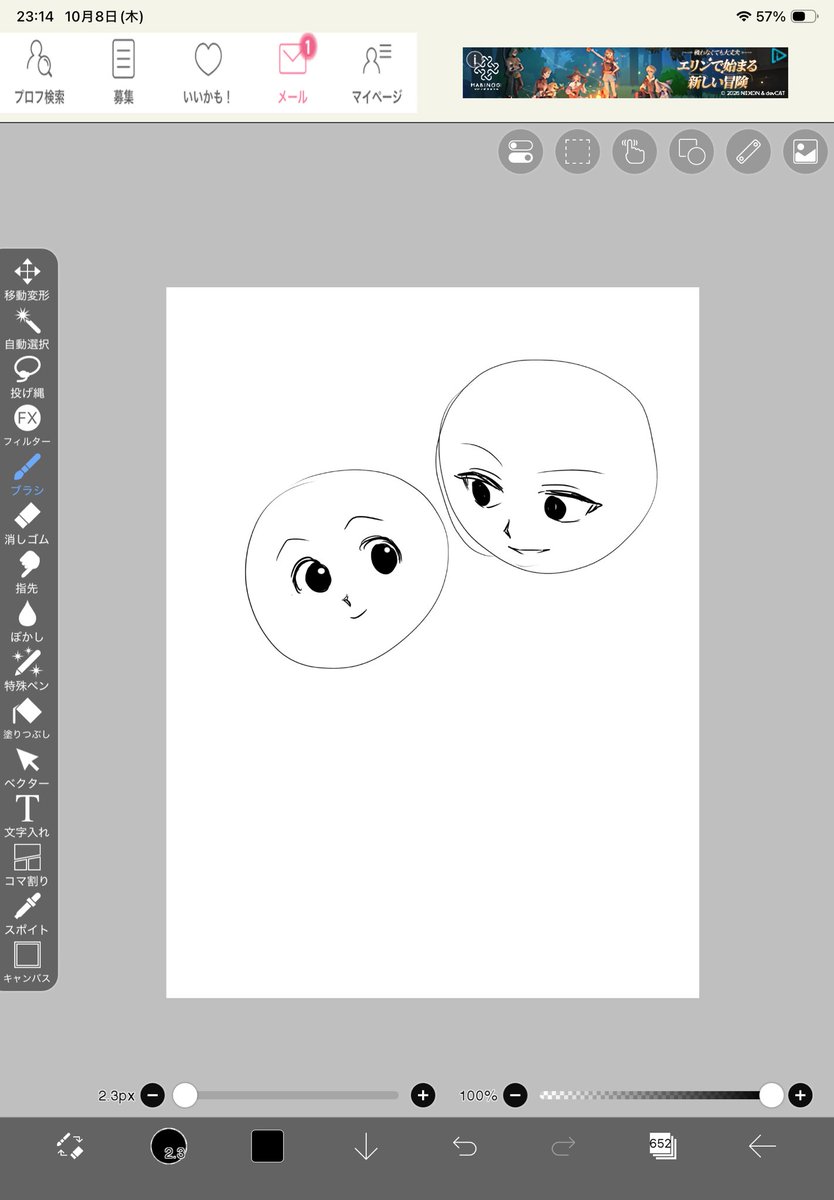This screenshot has width=834, height=1200.
Task: Select the 文字入れ text tool
Action: click(x=27, y=815)
